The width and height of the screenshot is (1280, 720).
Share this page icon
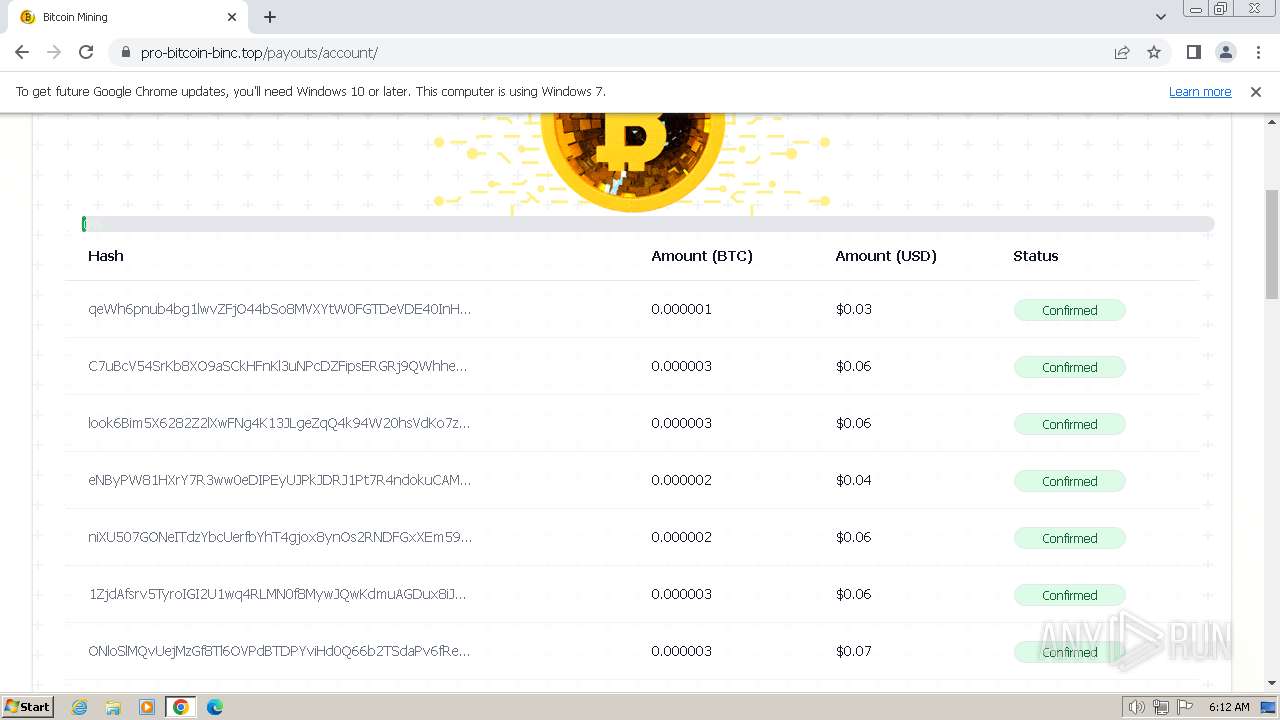[1122, 52]
